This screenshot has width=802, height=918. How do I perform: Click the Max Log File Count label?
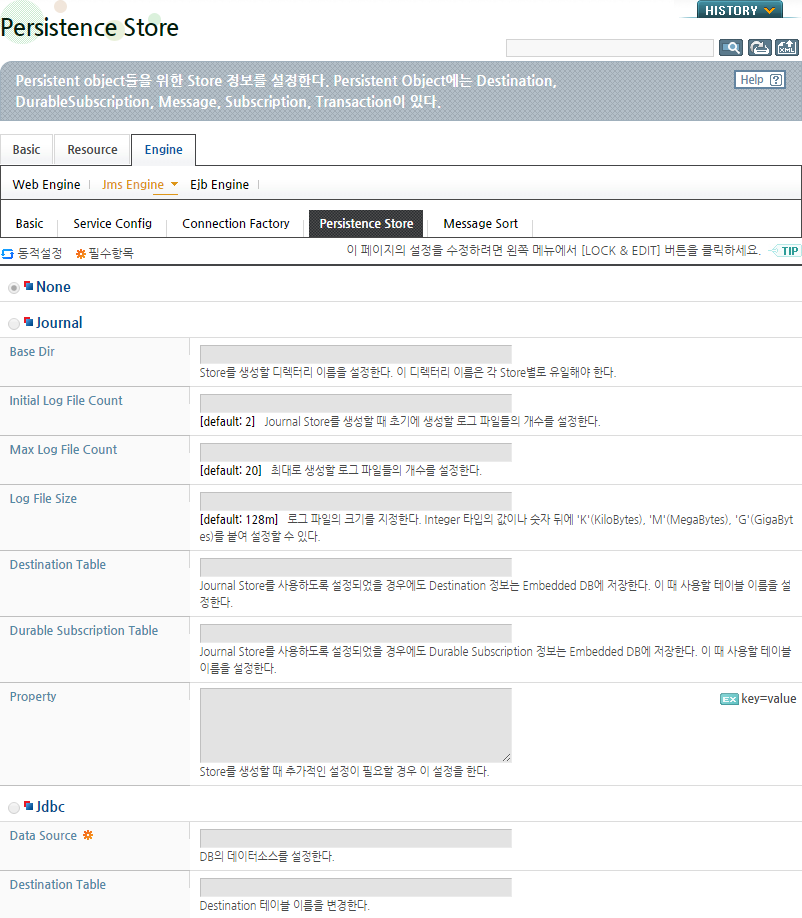click(63, 450)
